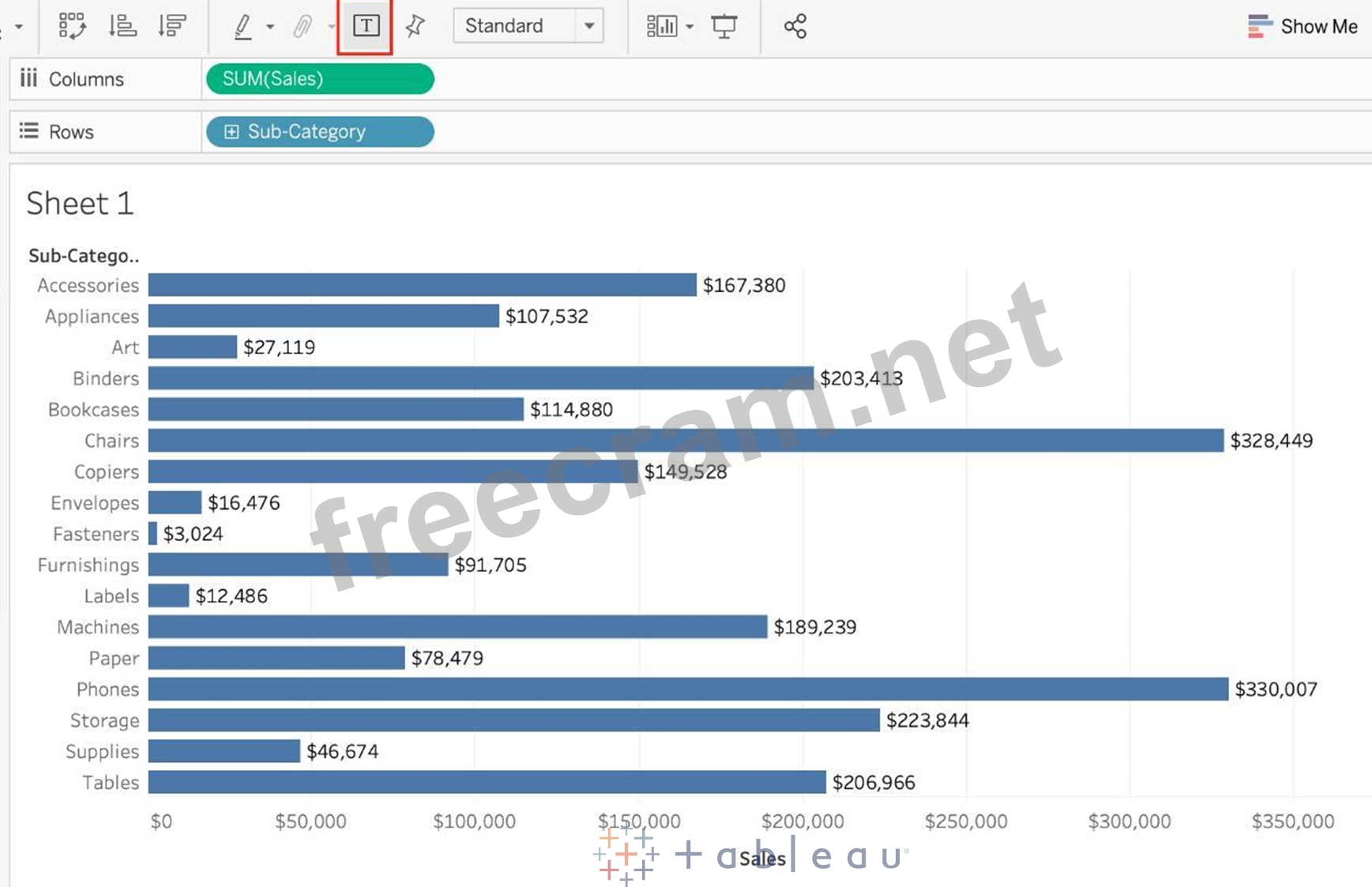Click the Sub-Category column header
The image size is (1372, 887).
tap(84, 256)
